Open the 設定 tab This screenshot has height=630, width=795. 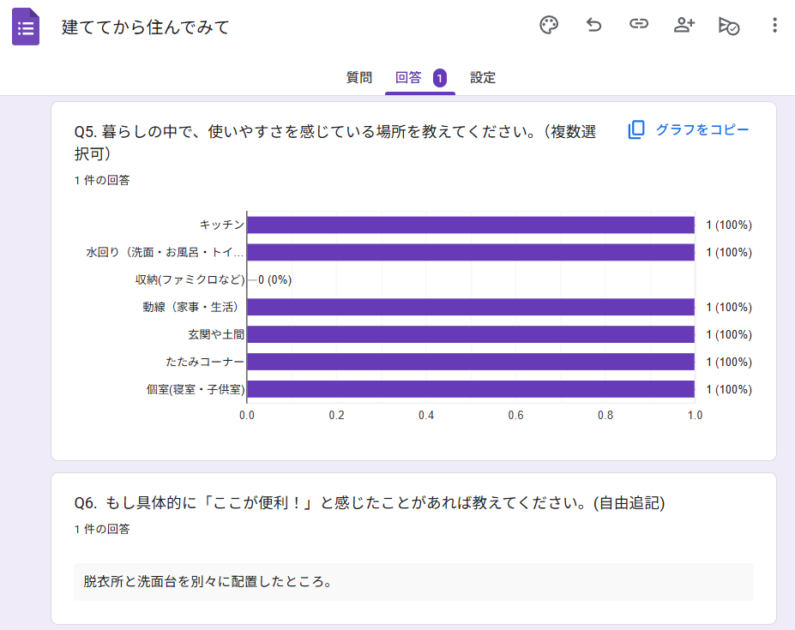pyautogui.click(x=483, y=78)
